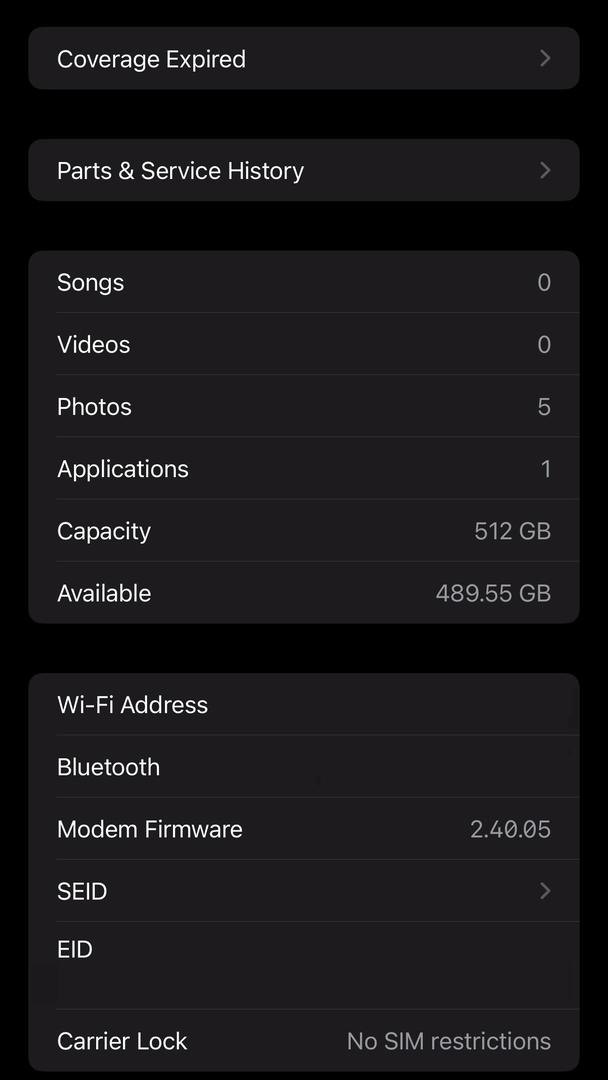Tap the chevron next to Parts & Service History

click(545, 171)
